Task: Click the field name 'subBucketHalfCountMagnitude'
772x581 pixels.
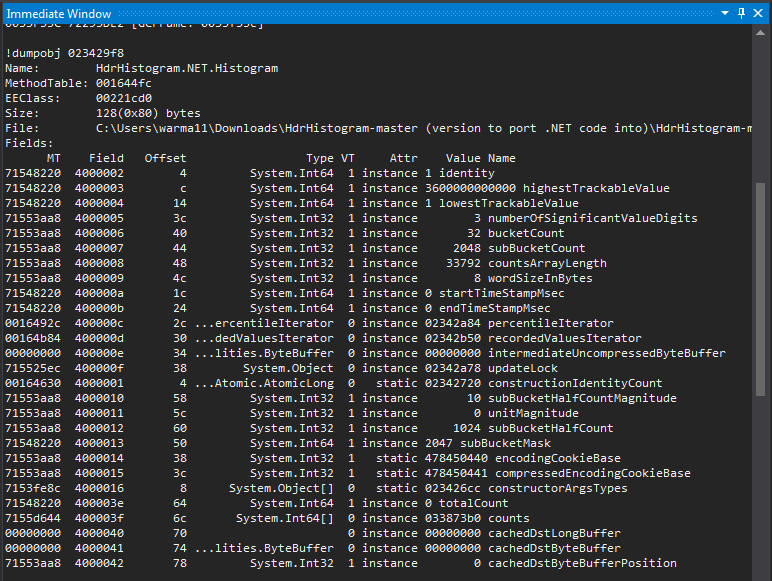Action: click(582, 399)
